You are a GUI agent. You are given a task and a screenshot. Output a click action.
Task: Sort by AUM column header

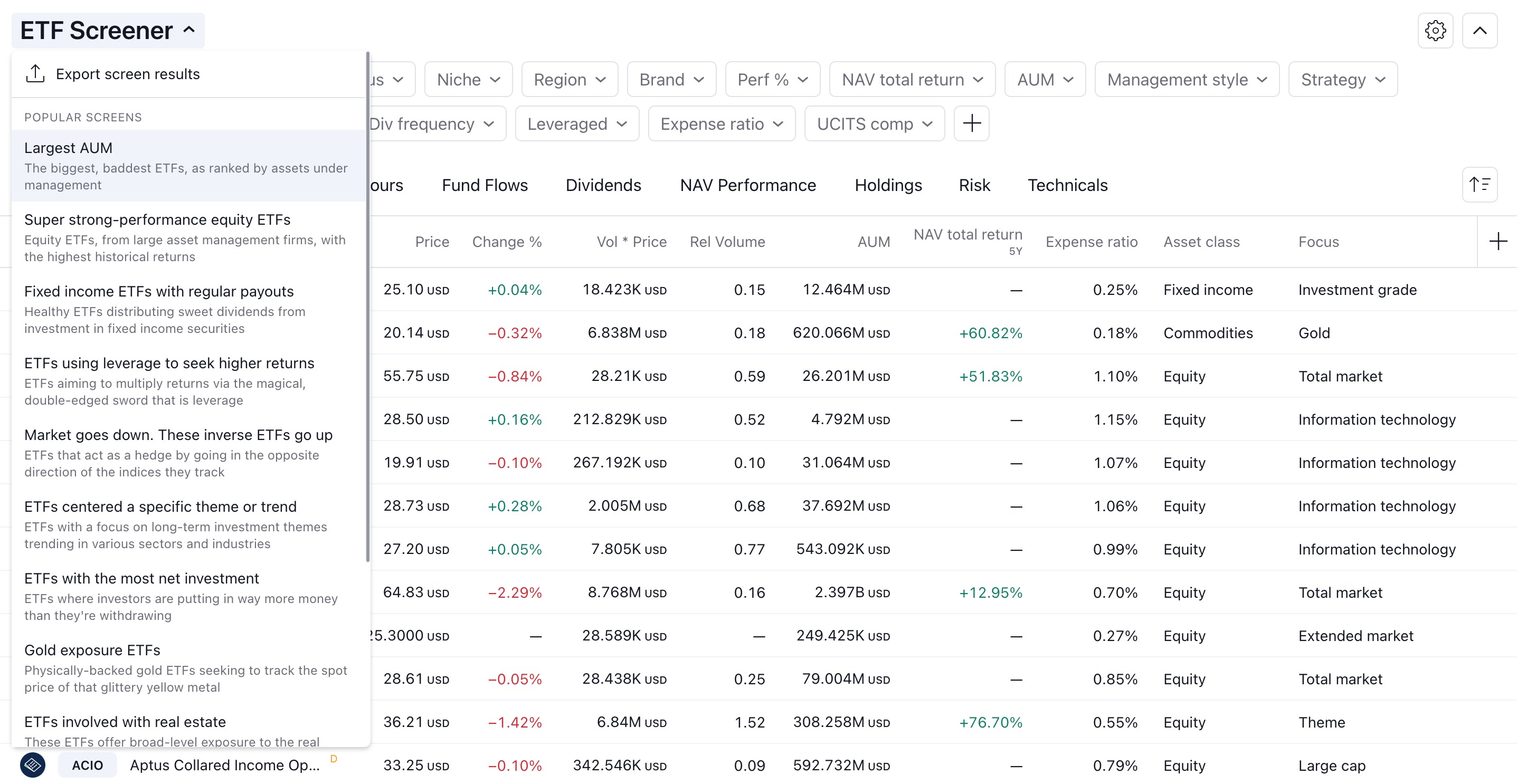pyautogui.click(x=874, y=241)
